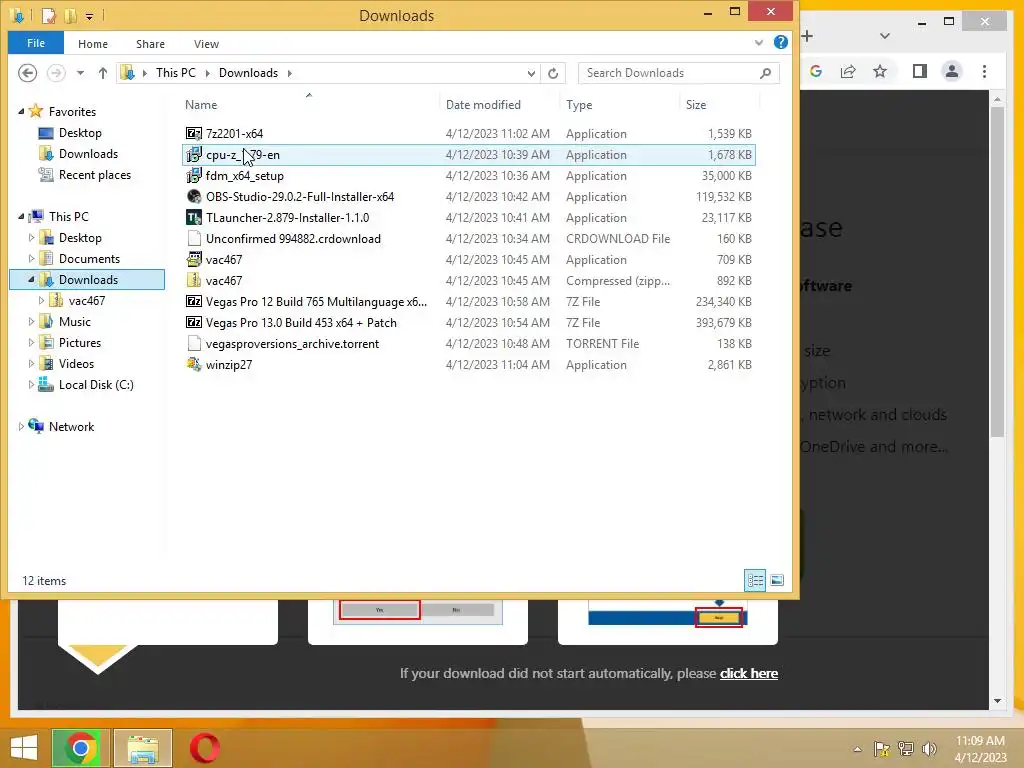The image size is (1024, 768).
Task: Click This PC in the address breadcrumb
Action: pyautogui.click(x=176, y=72)
